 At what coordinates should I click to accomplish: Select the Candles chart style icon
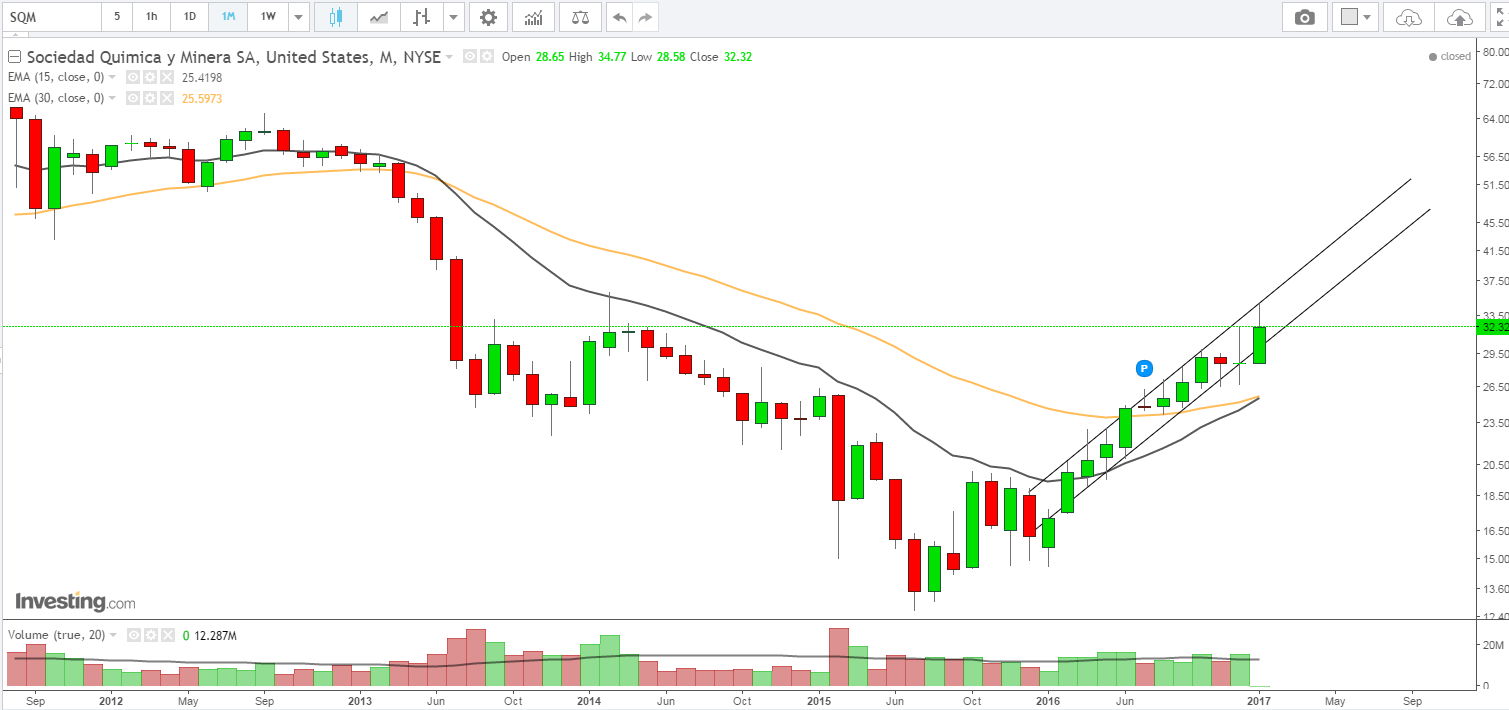pos(335,17)
